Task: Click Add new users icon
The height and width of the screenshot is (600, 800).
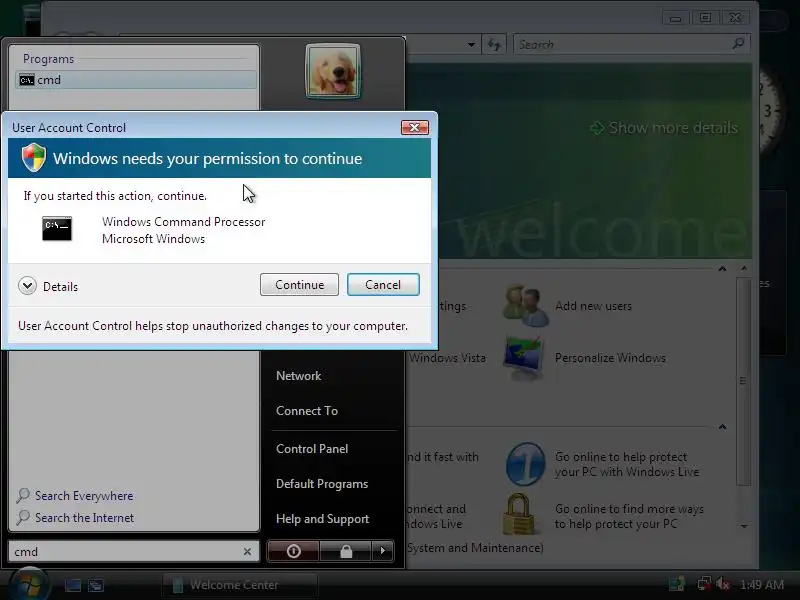Action: pos(526,306)
